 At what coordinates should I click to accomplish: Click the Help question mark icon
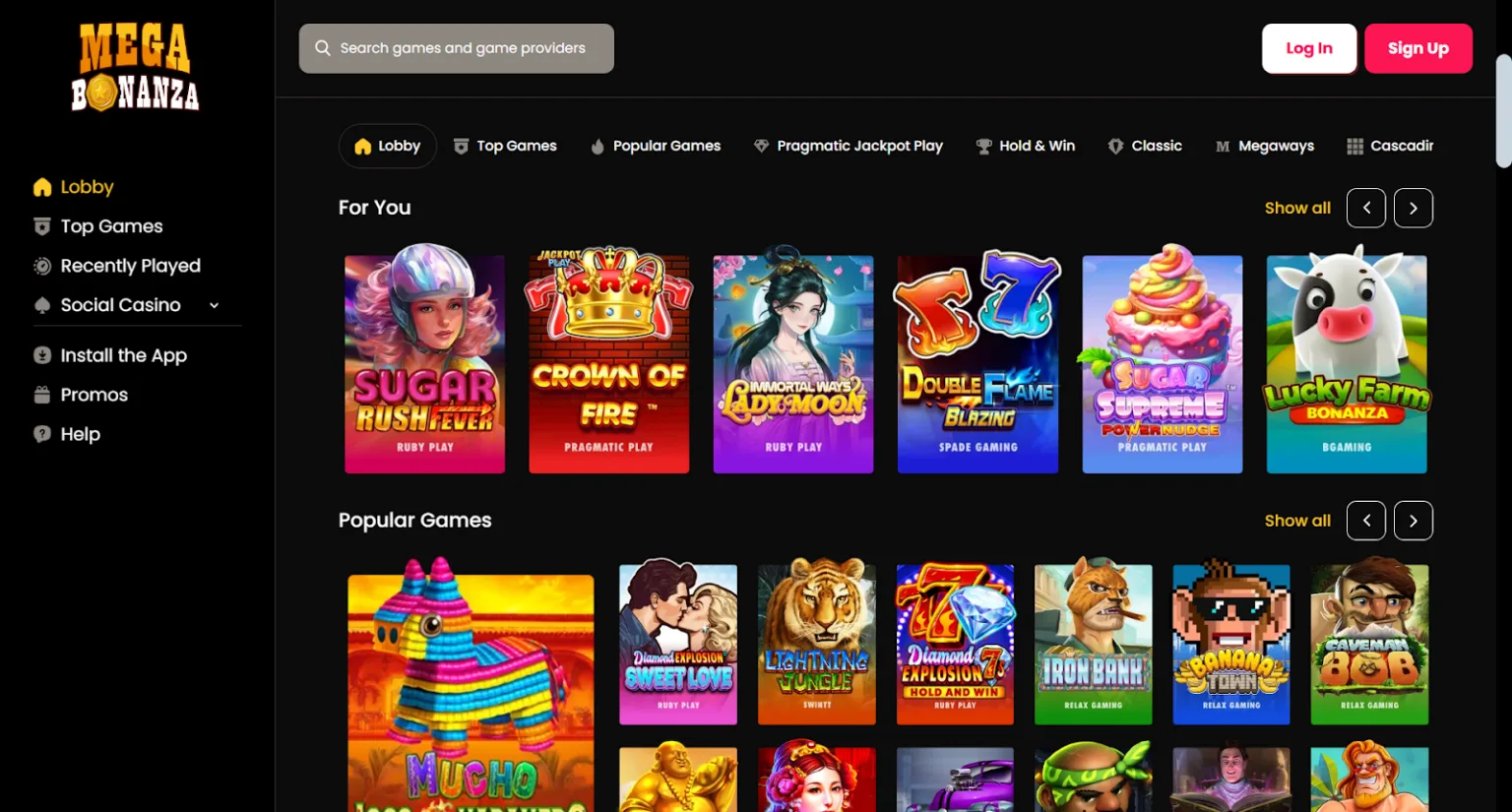coord(42,434)
